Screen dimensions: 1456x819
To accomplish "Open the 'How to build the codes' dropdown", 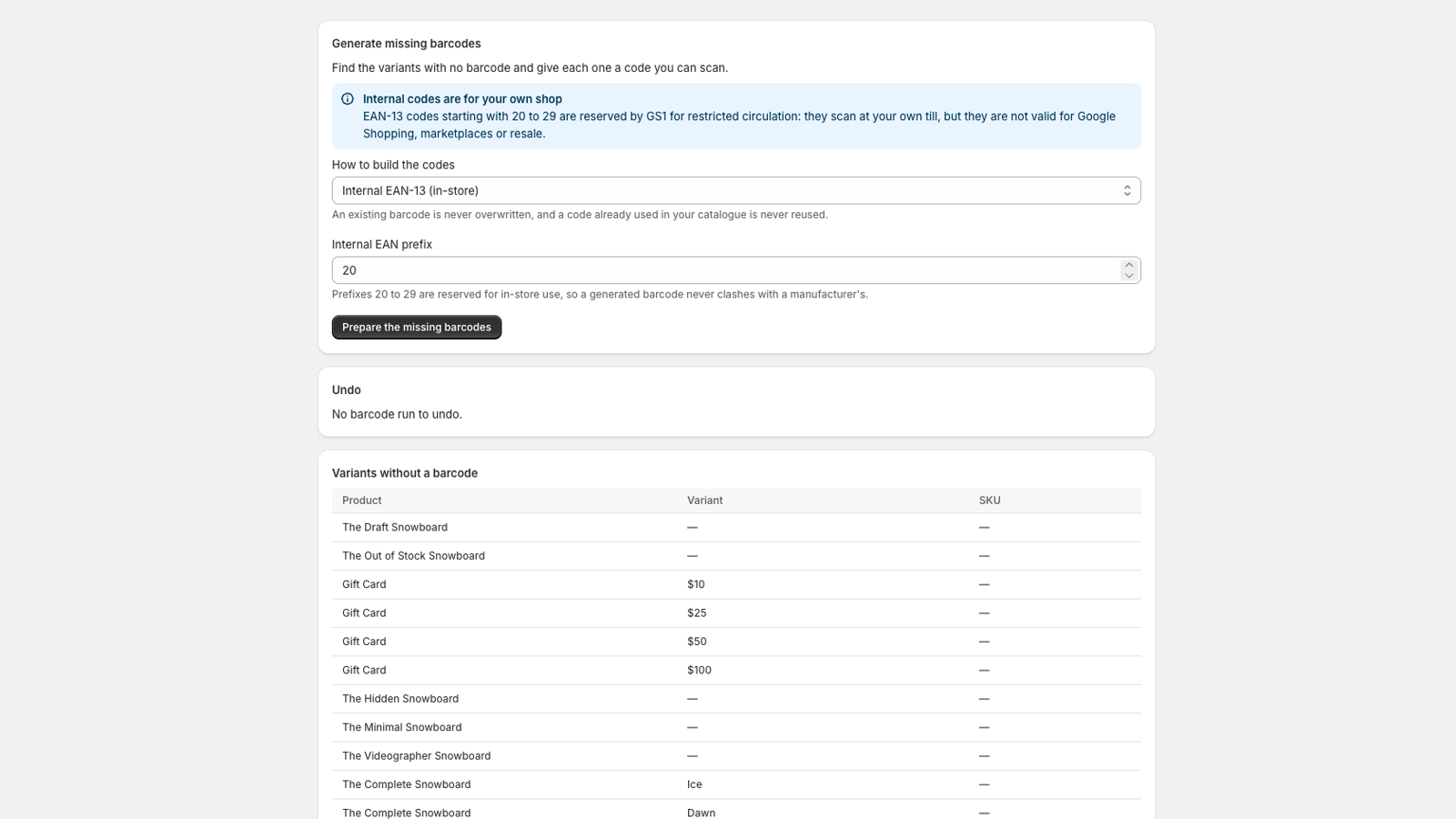I will click(736, 190).
